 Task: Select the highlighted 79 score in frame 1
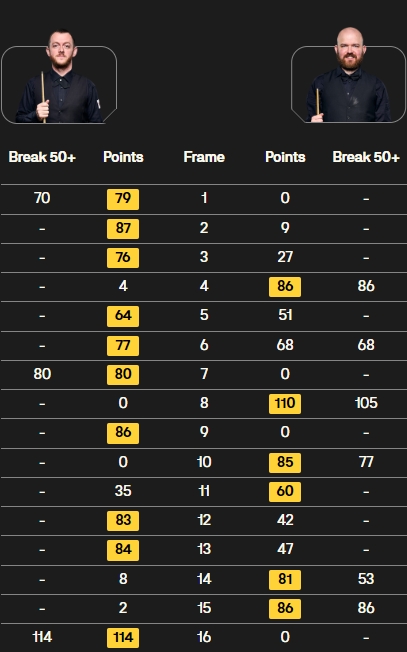point(123,199)
